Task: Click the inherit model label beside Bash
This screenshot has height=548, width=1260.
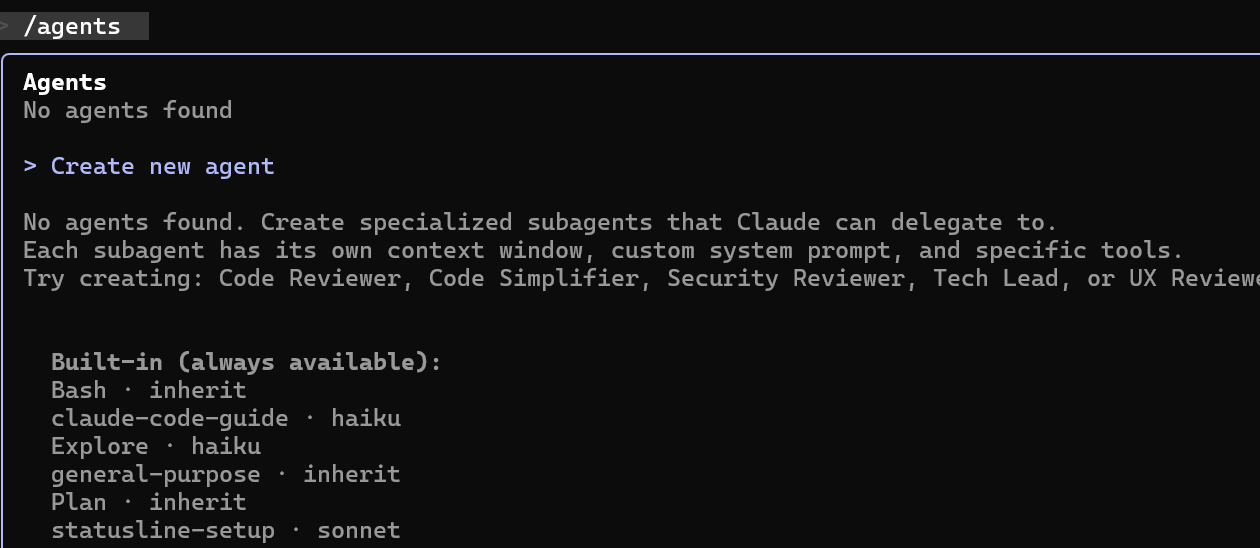Action: [x=198, y=390]
